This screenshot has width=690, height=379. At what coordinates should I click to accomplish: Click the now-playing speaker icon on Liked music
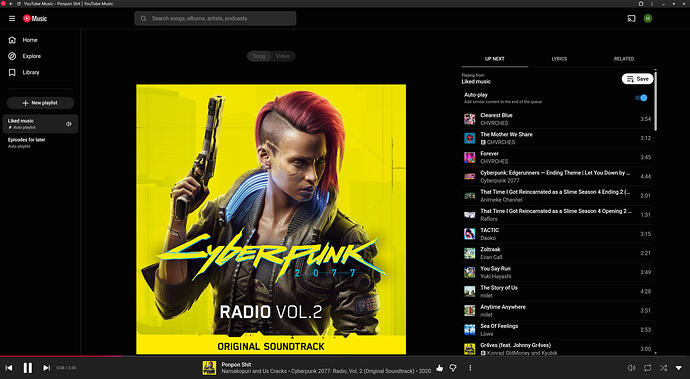pos(69,124)
